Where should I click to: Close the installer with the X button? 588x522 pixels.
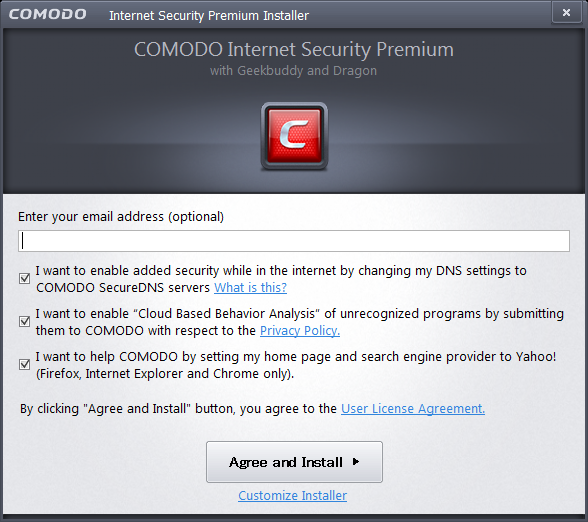pos(566,13)
